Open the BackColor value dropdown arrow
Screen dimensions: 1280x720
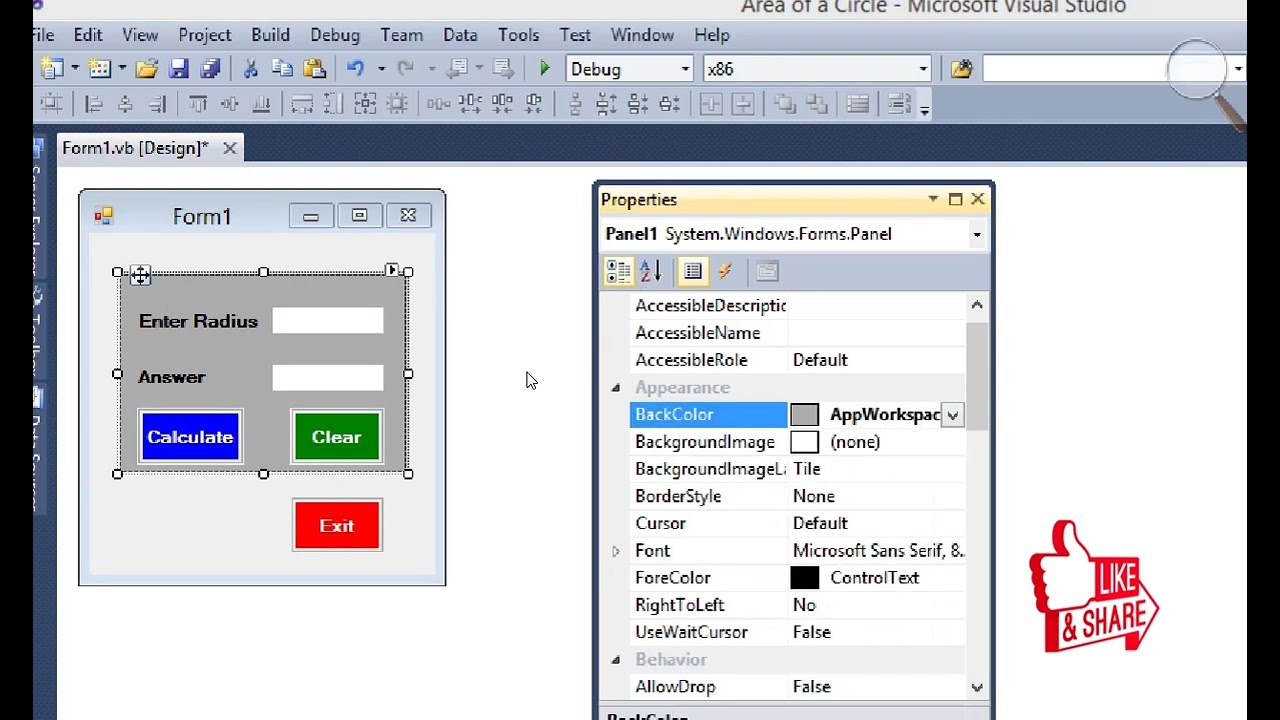point(953,415)
